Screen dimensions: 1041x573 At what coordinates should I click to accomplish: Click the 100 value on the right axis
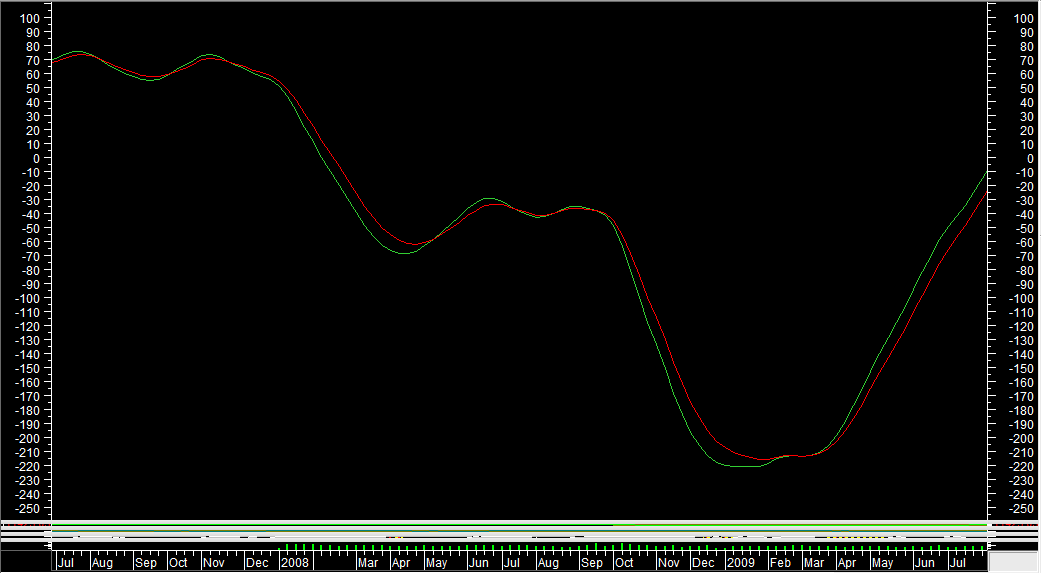coord(1023,19)
